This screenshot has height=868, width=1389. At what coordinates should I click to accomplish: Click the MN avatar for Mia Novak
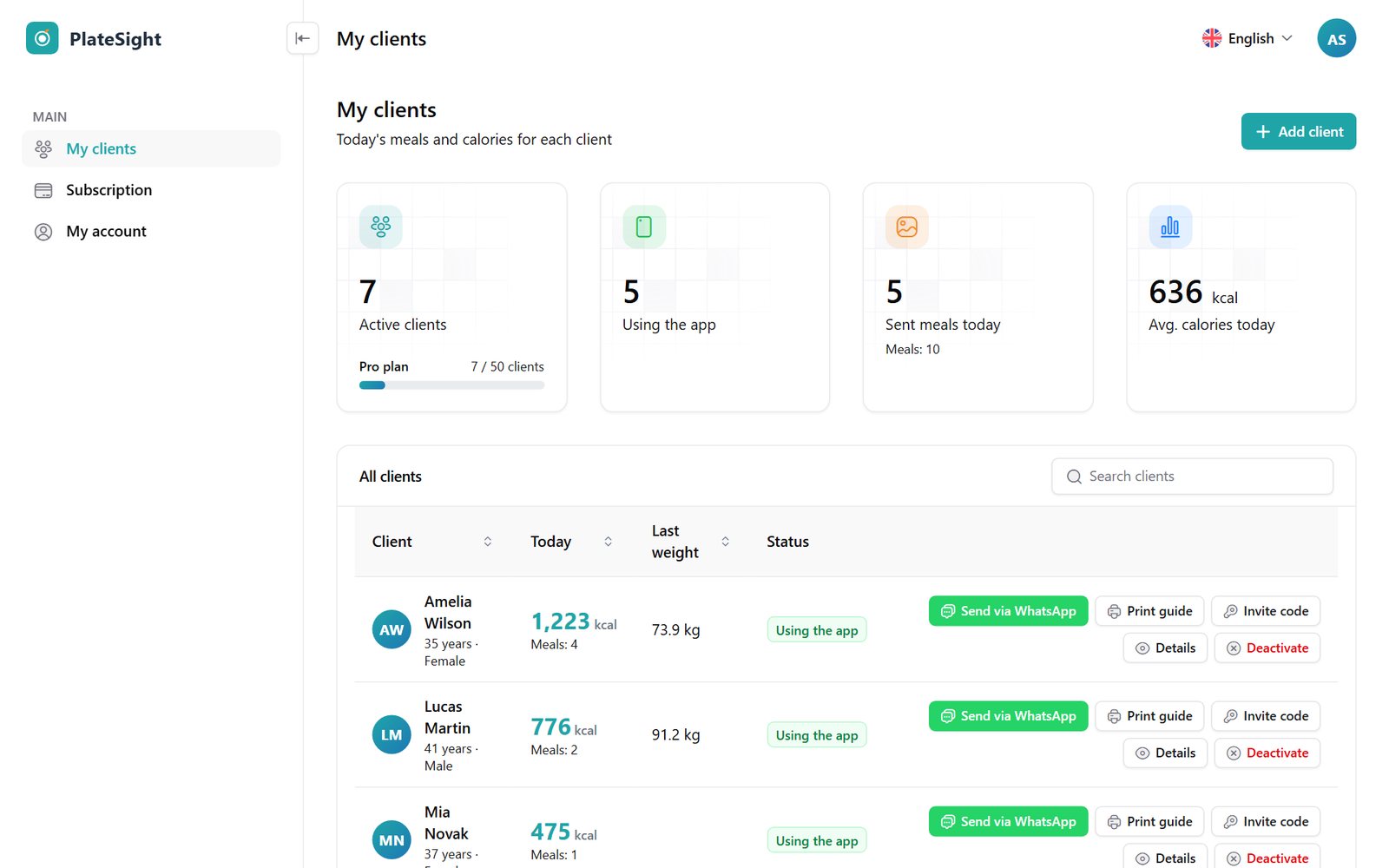pos(392,840)
